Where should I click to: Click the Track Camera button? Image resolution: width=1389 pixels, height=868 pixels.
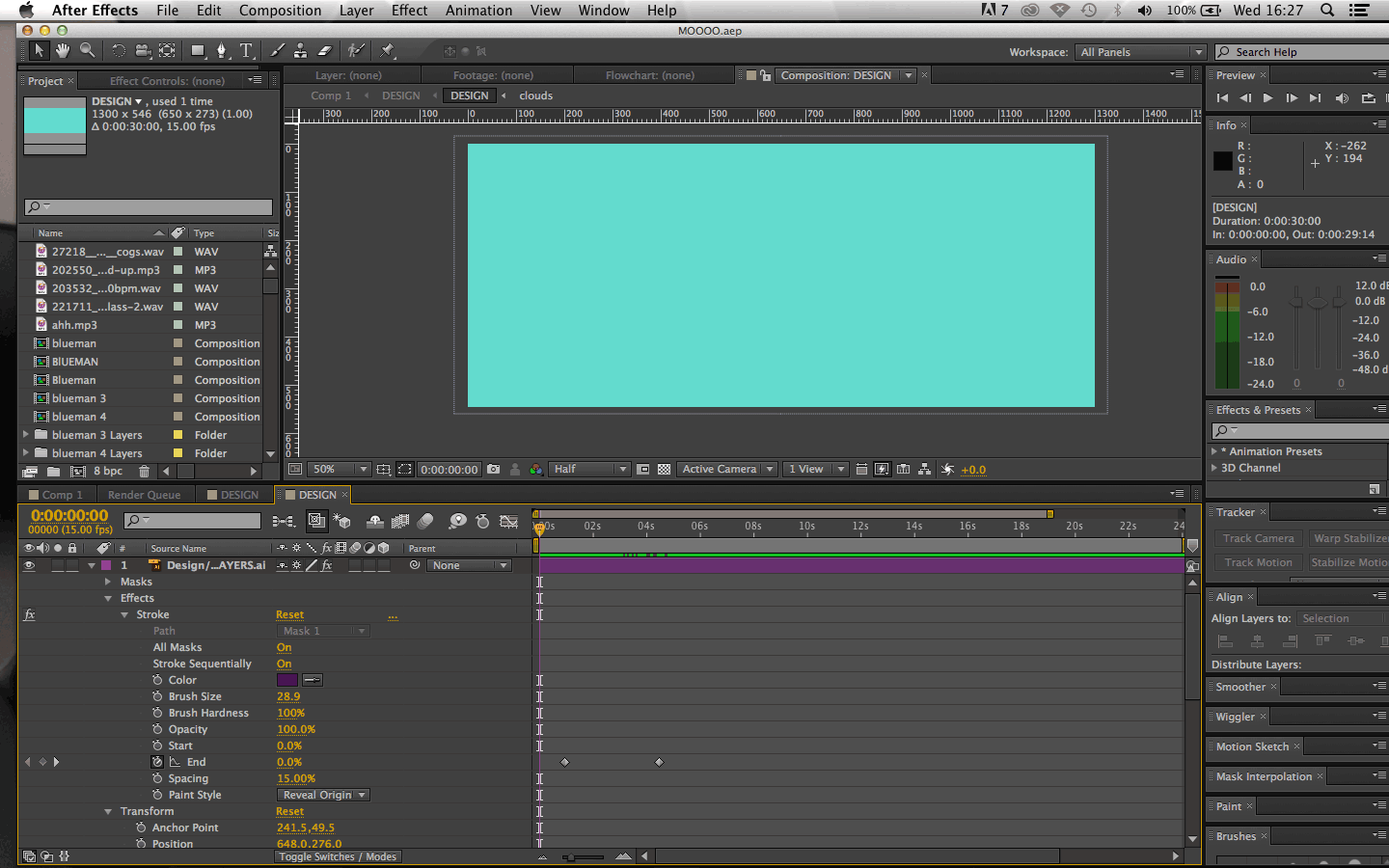(x=1259, y=538)
